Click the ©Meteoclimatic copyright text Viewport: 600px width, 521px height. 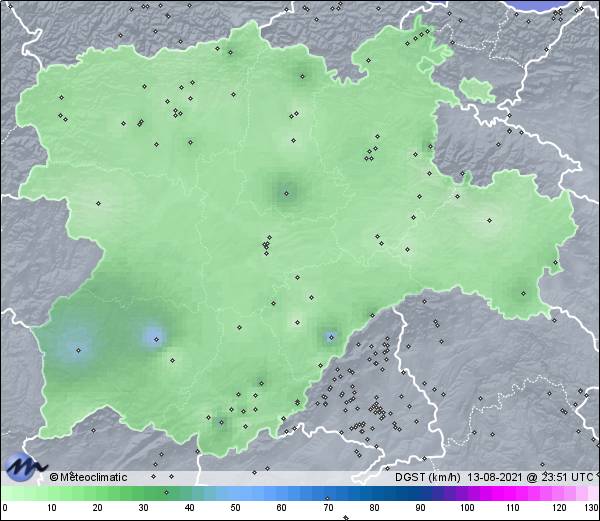[x=88, y=477]
